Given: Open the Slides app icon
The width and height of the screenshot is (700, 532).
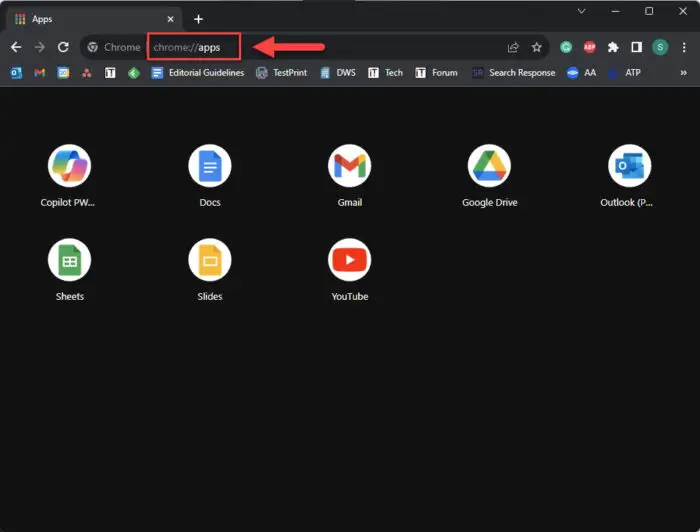Looking at the screenshot, I should (210, 260).
